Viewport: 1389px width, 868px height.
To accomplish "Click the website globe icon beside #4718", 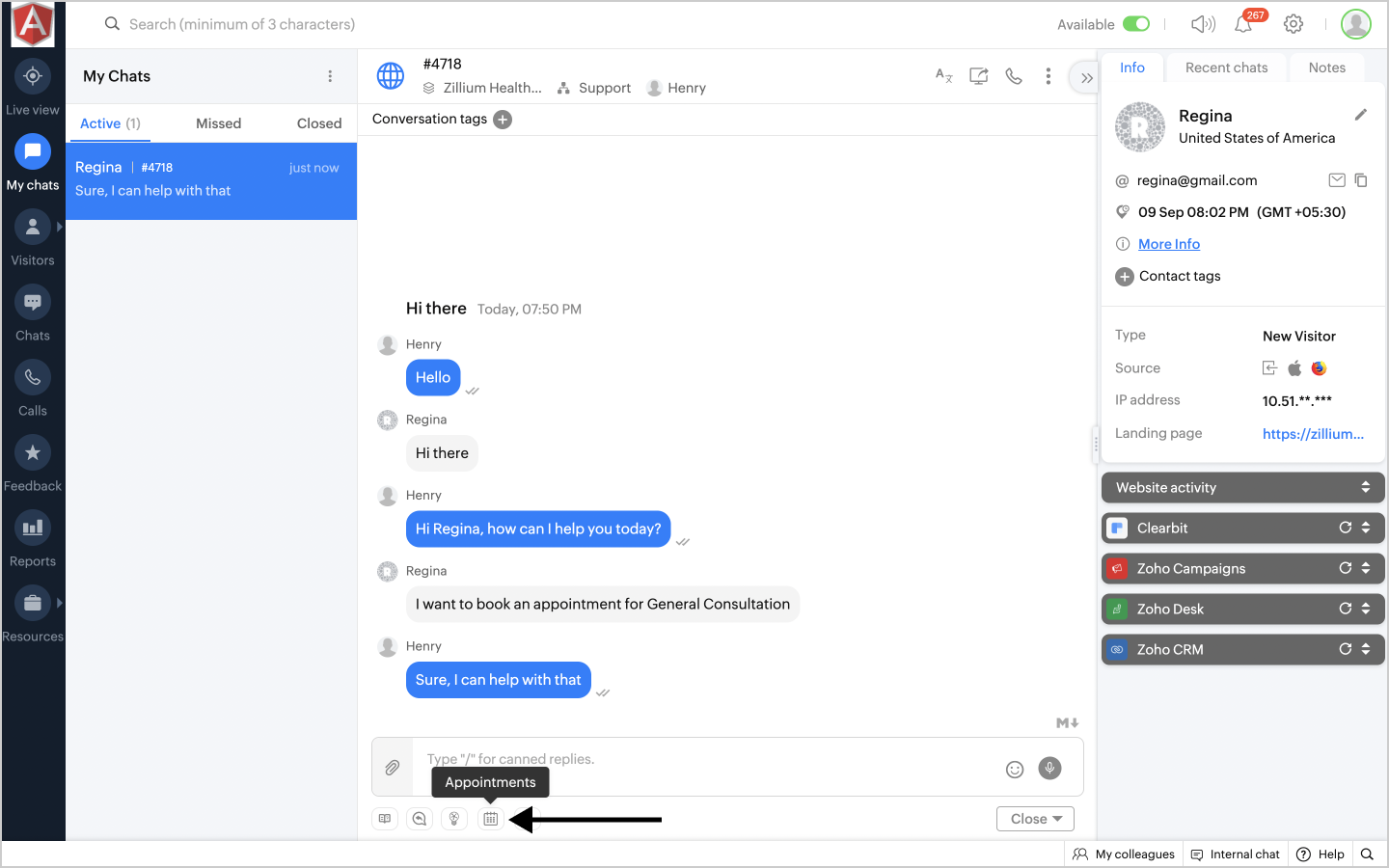I will (x=391, y=75).
